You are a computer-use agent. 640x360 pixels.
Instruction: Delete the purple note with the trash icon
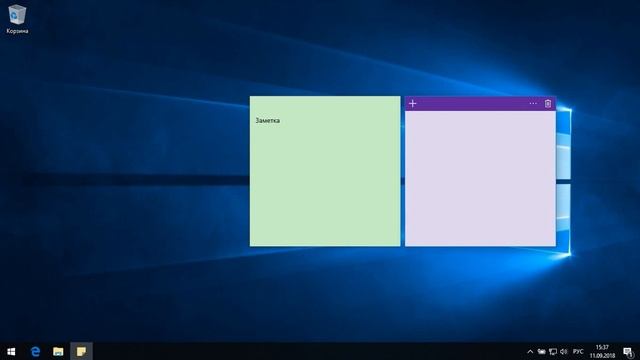[548, 104]
